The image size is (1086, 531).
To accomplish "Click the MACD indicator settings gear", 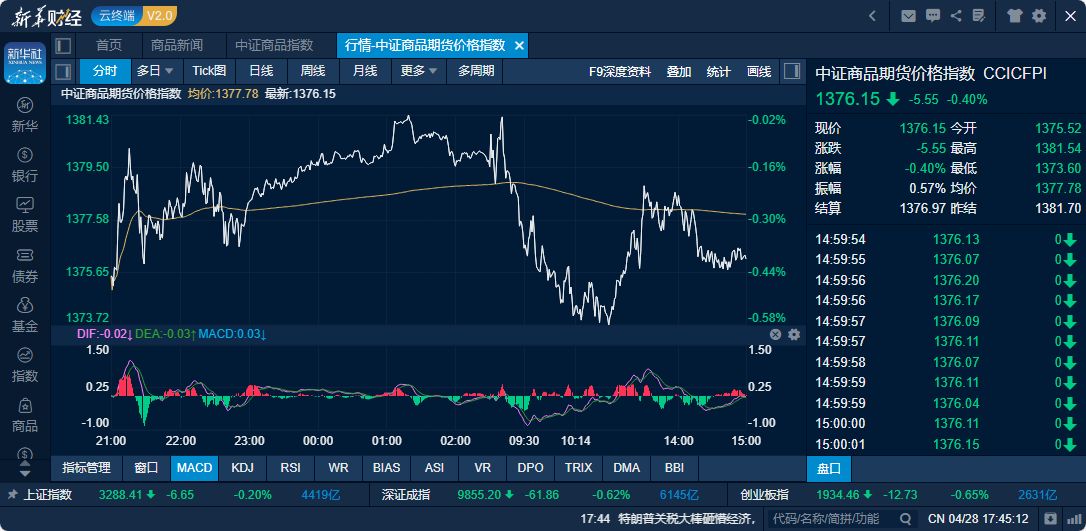I will pos(794,334).
